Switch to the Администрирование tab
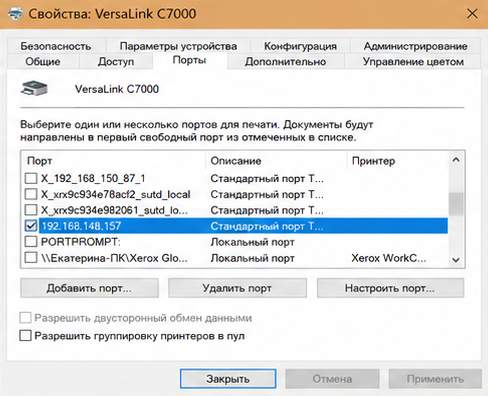This screenshot has width=488, height=396. (415, 46)
